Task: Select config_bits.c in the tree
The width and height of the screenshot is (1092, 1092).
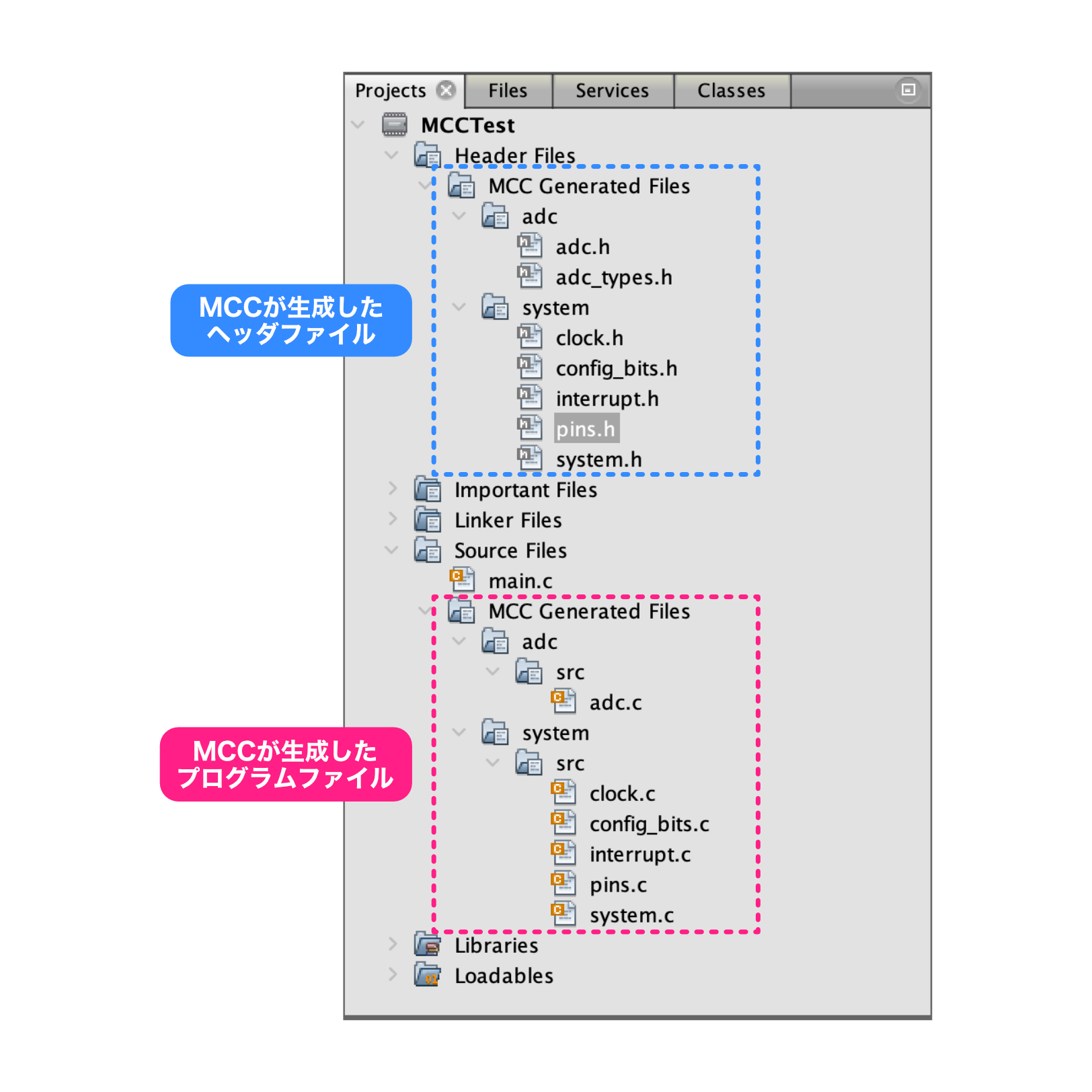Action: 650,824
